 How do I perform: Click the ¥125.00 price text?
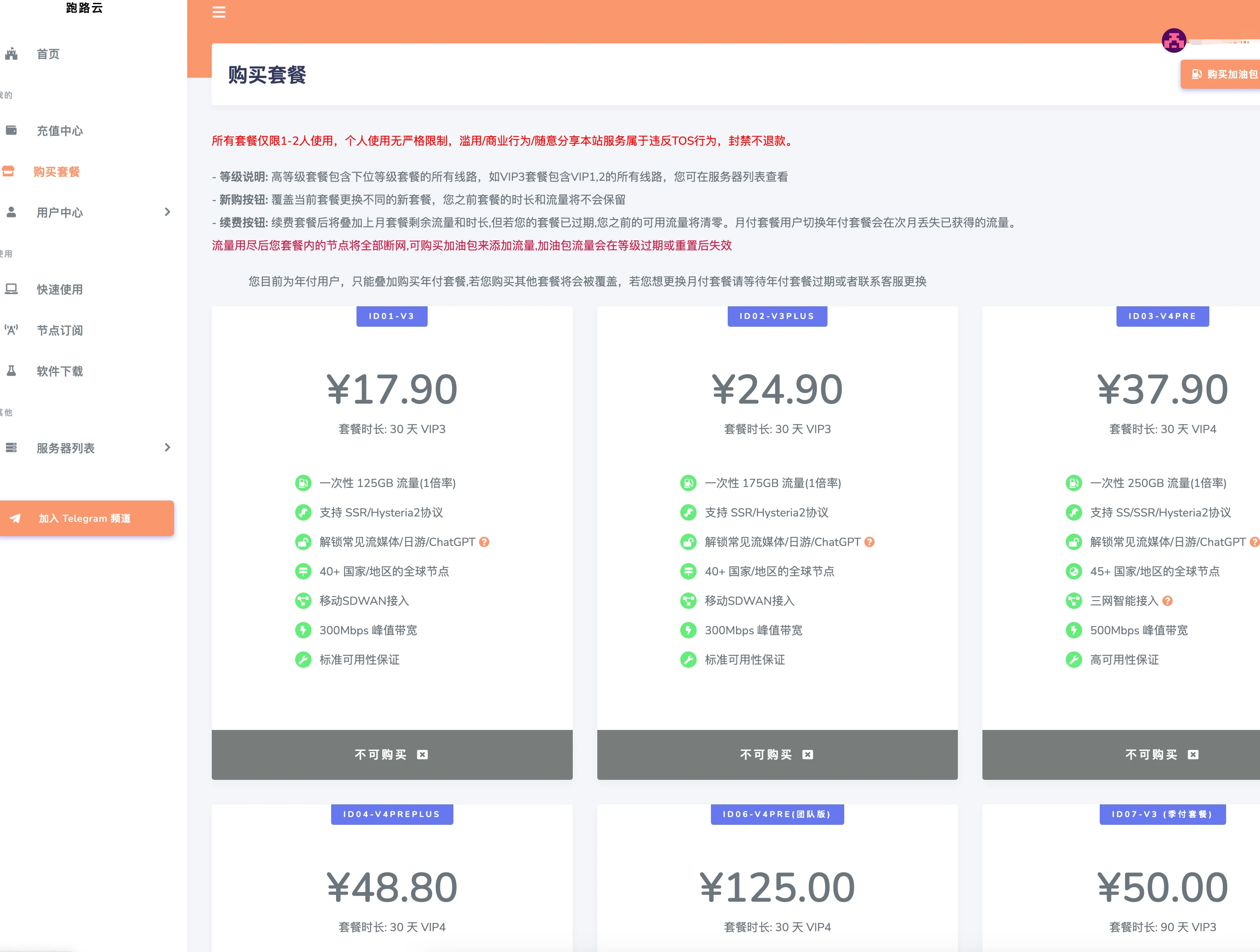[x=777, y=888]
